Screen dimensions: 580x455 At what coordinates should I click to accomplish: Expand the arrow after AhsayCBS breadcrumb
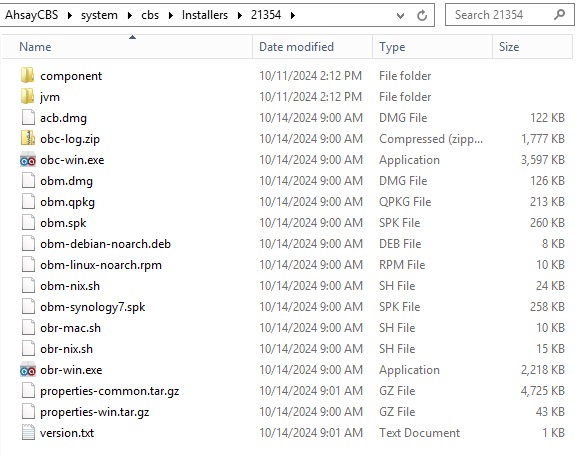point(70,16)
